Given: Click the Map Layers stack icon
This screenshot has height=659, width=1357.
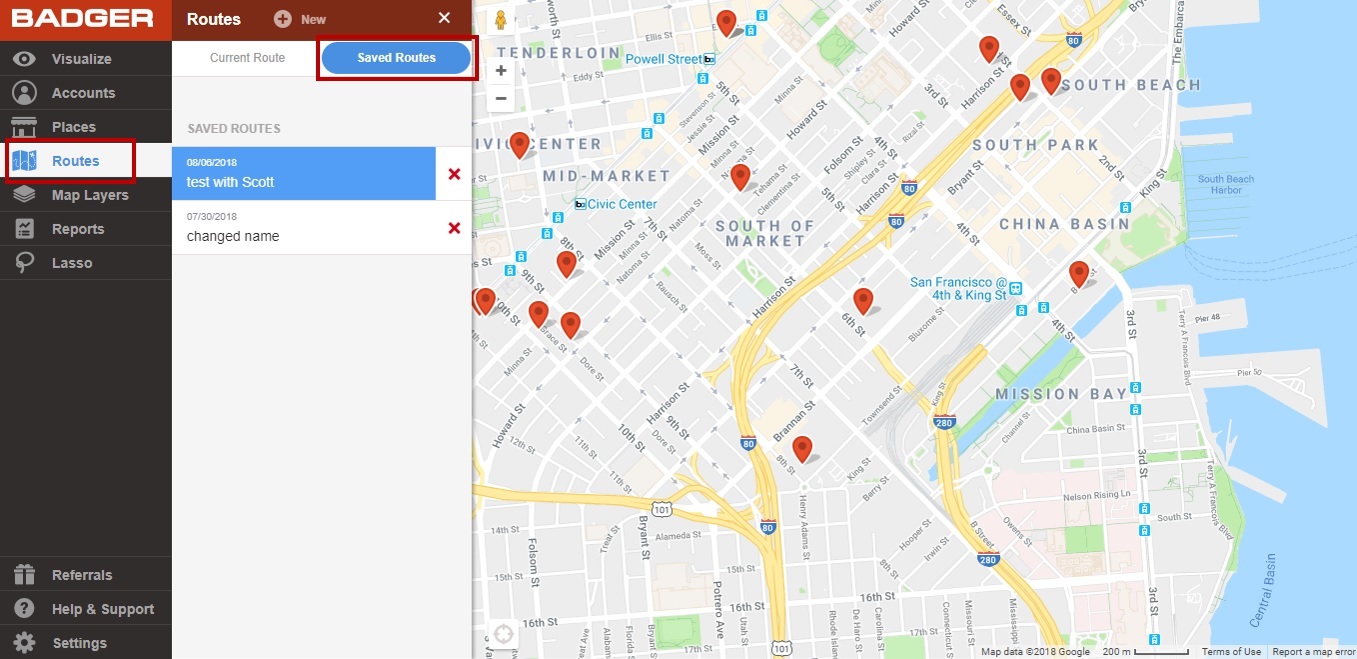Looking at the screenshot, I should 24,195.
